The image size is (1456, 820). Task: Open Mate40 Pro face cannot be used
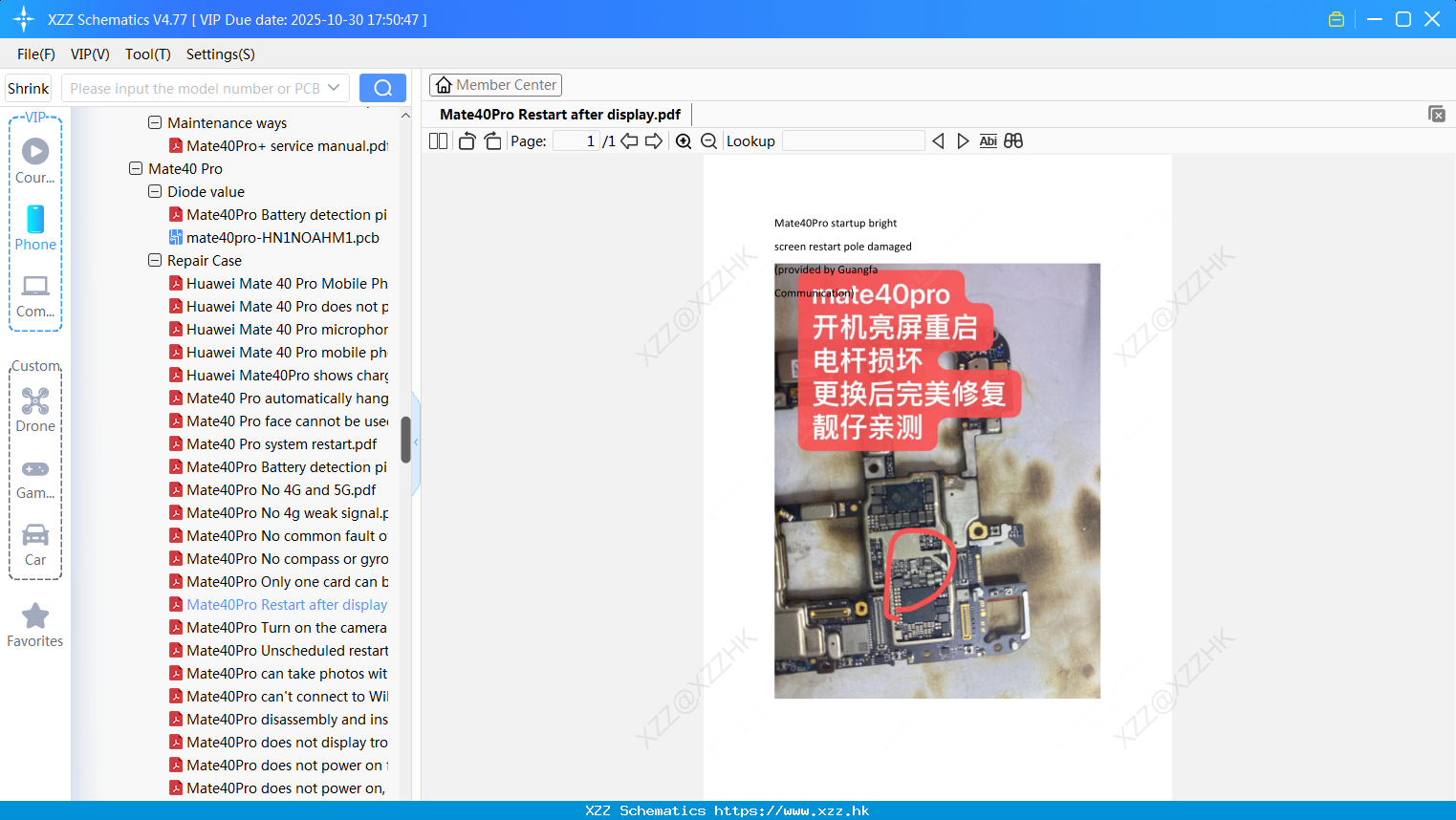[278, 421]
